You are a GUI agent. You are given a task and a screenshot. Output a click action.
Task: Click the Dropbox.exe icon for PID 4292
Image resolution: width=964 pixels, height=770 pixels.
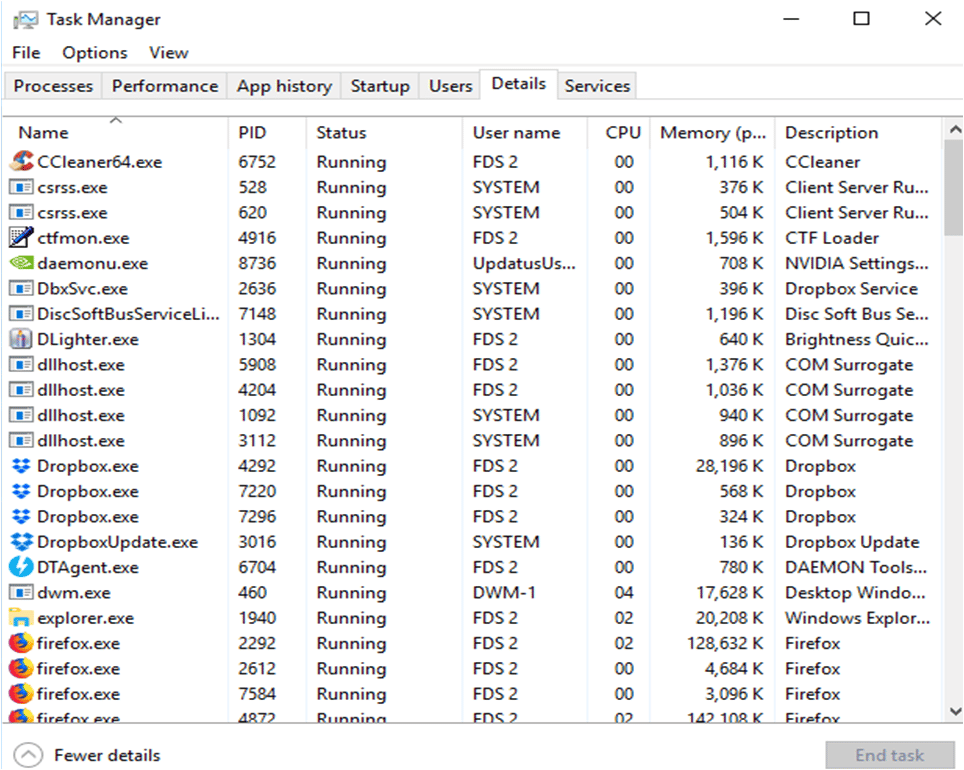tap(22, 466)
